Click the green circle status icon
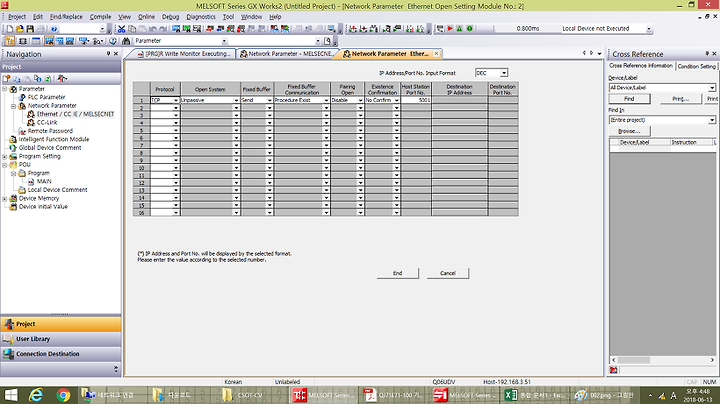 [x=469, y=28]
